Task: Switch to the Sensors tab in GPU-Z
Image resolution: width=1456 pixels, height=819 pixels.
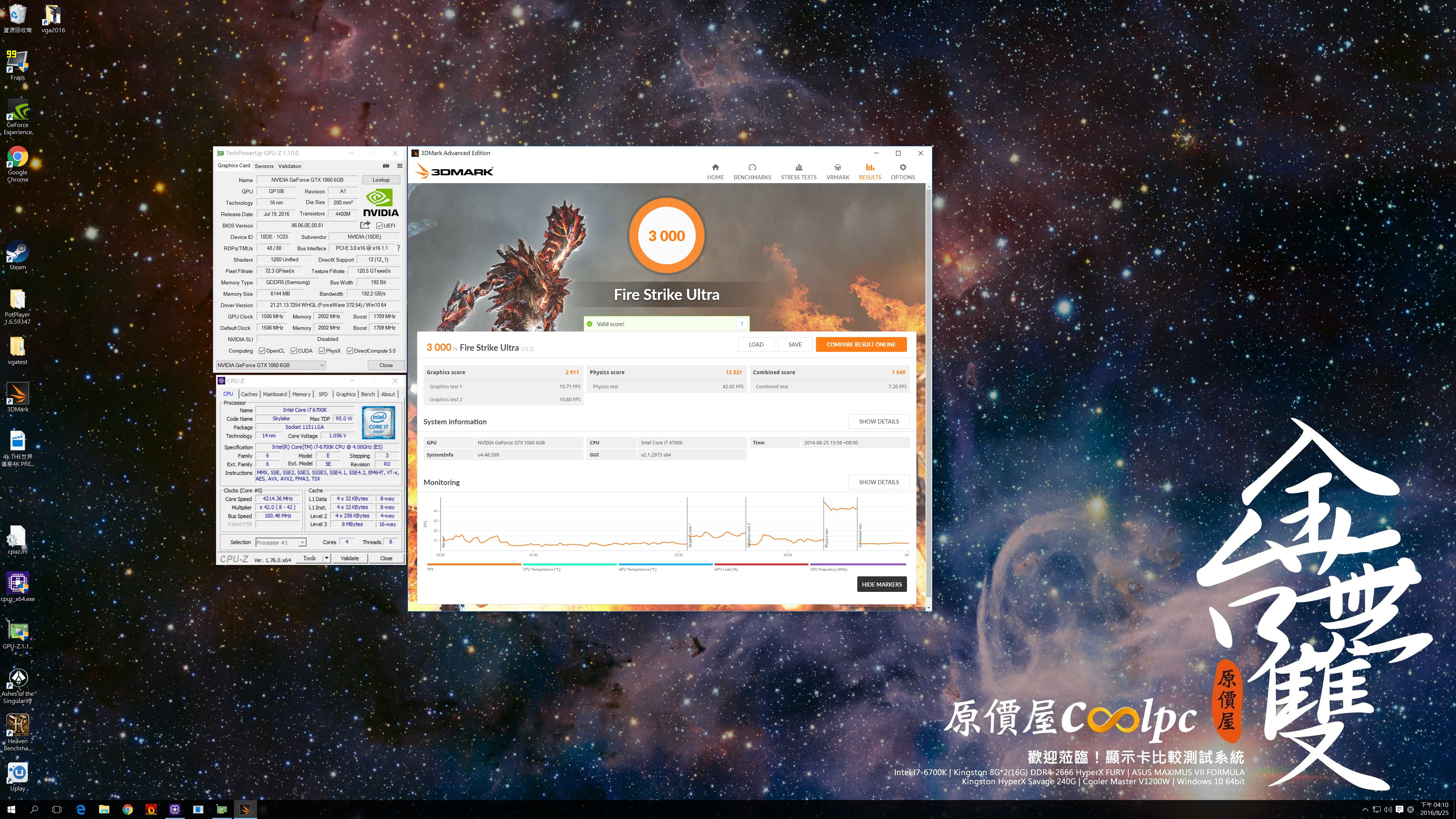Action: (264, 166)
